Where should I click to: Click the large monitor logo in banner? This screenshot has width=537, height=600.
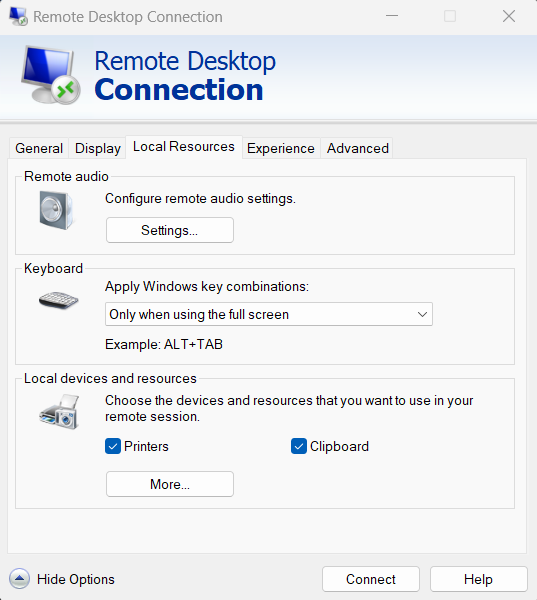pos(51,75)
